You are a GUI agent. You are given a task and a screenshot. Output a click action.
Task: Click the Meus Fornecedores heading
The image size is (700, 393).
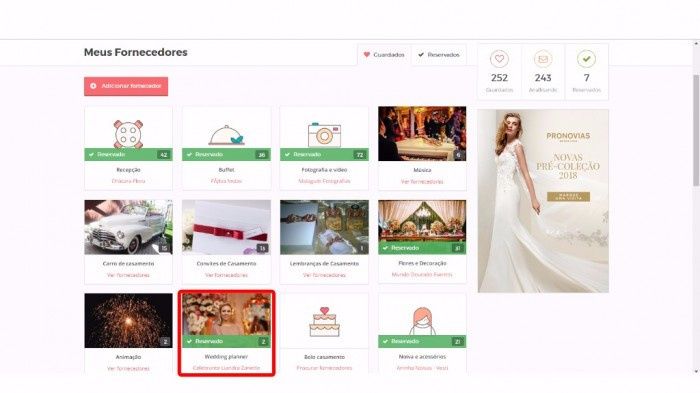(x=136, y=52)
